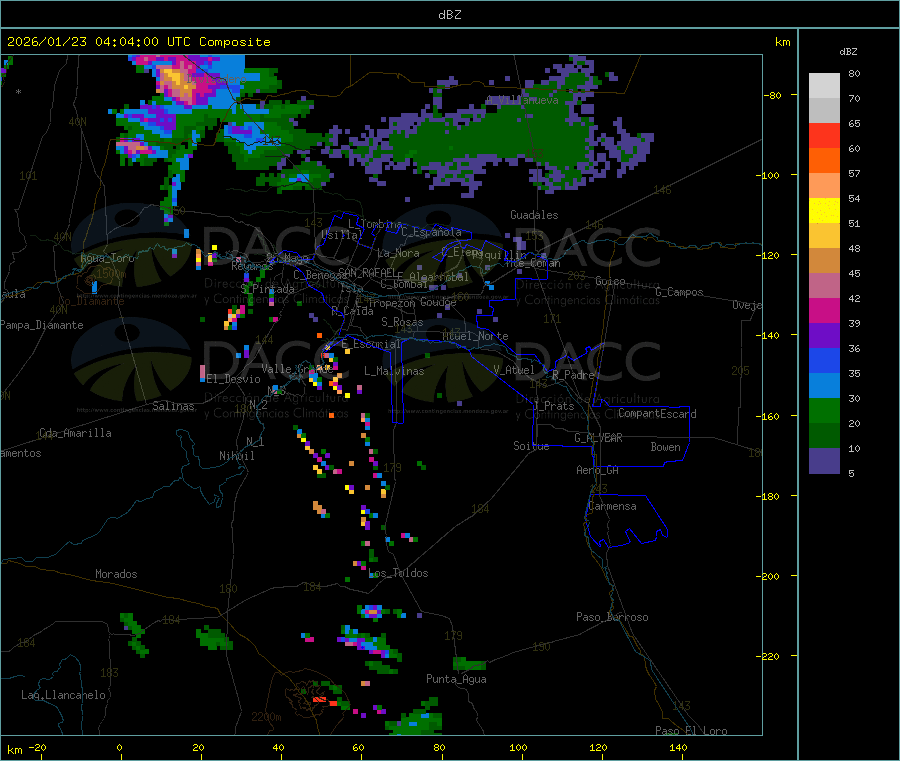Click the '-80' km tick on right axis
The image size is (900, 761).
pyautogui.click(x=773, y=95)
